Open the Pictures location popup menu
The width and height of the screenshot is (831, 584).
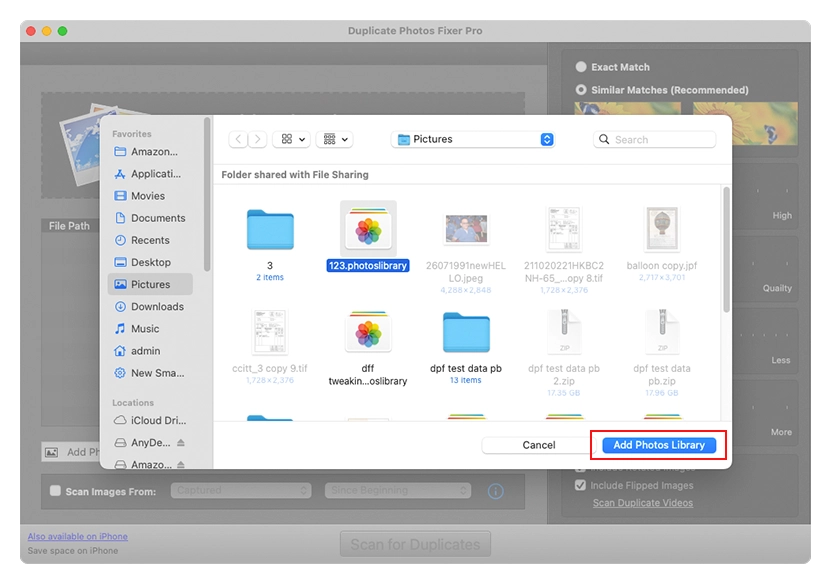point(473,139)
